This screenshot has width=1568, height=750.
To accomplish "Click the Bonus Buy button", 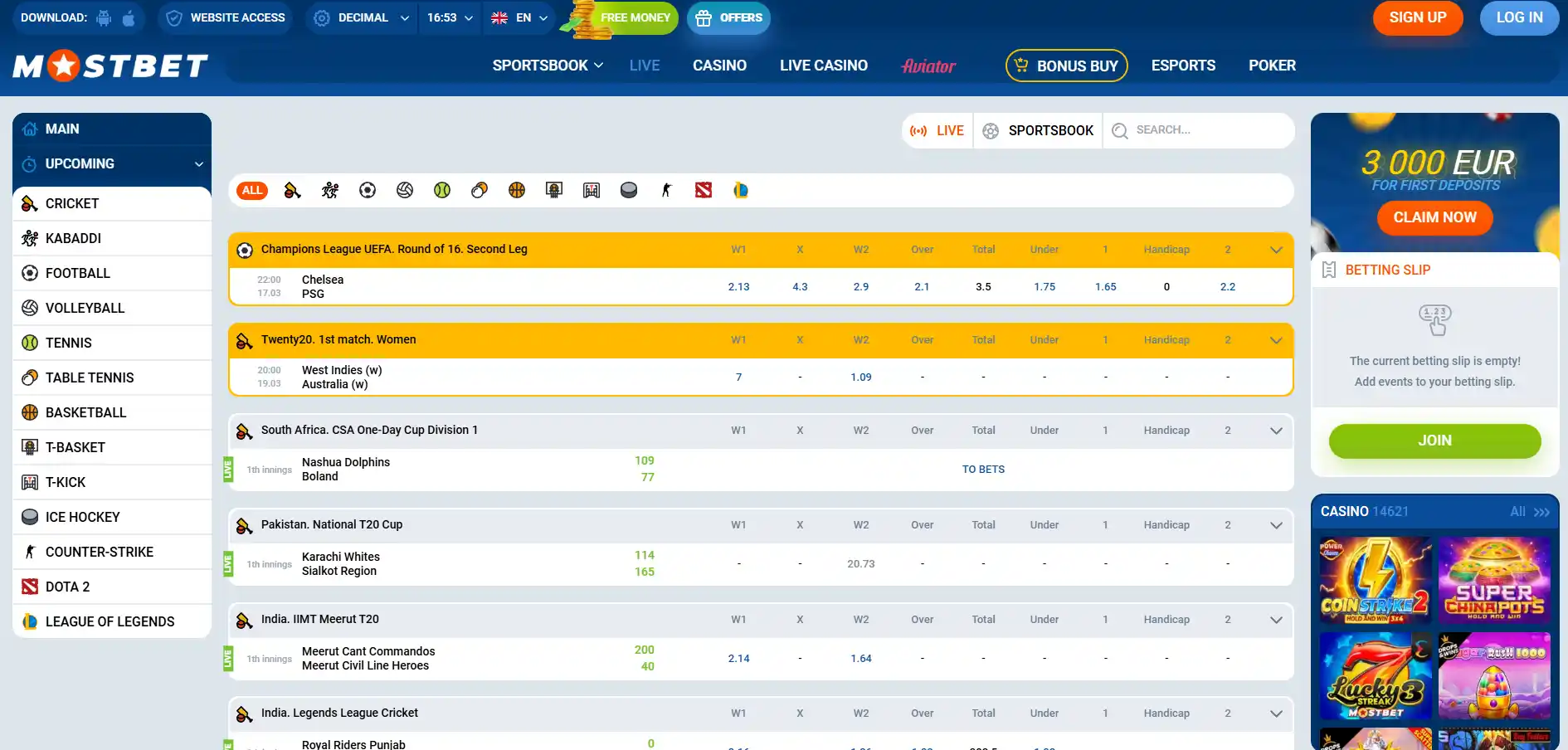I will [1067, 66].
